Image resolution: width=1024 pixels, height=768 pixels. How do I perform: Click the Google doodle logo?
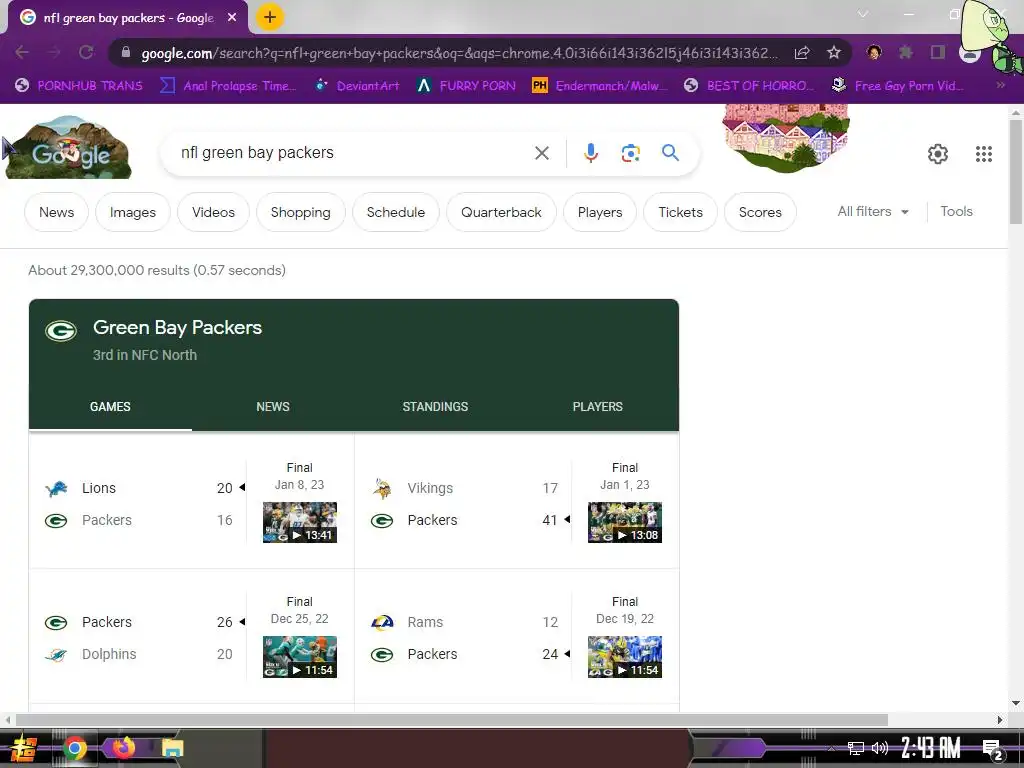(x=70, y=148)
